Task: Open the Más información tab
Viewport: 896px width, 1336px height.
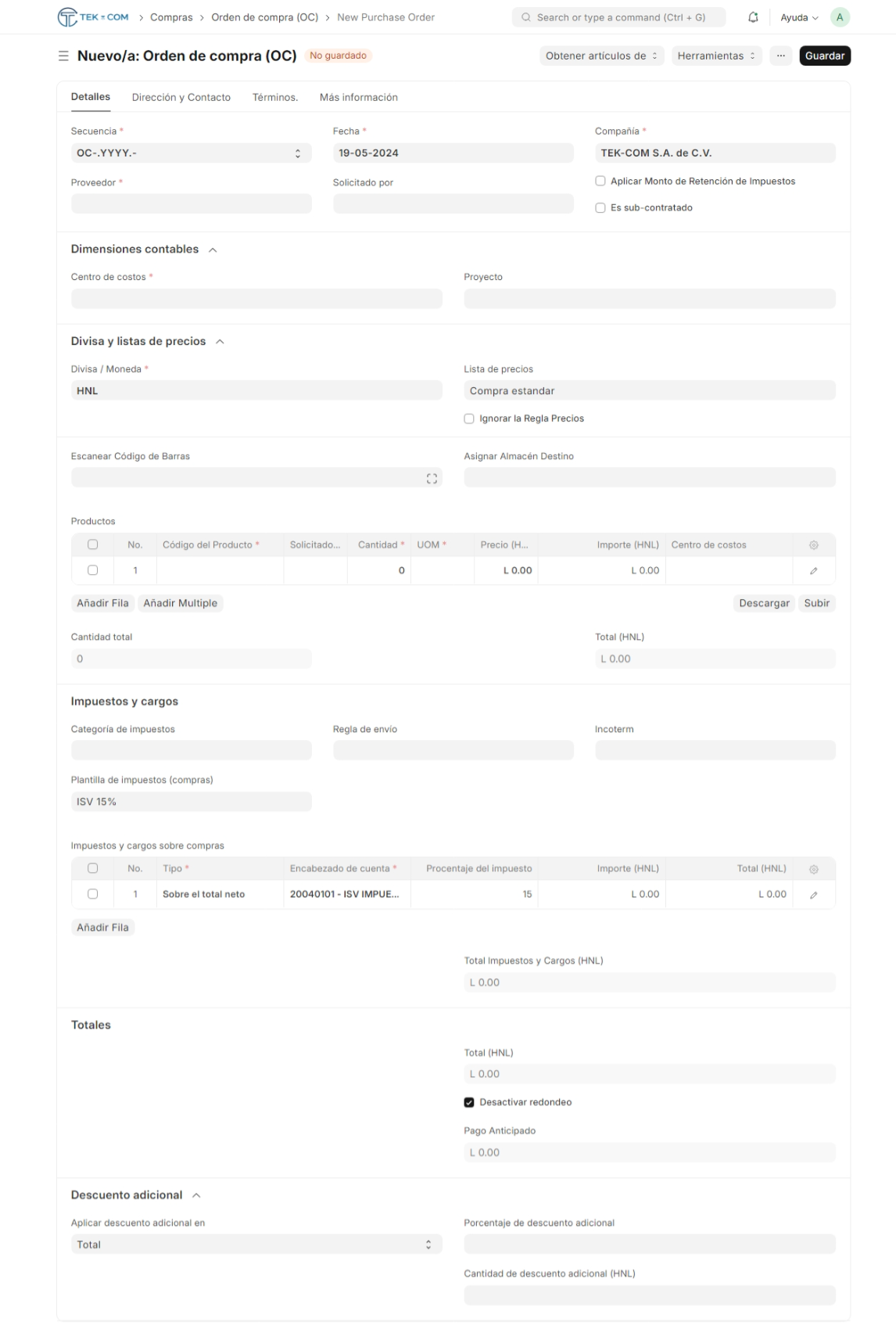Action: click(358, 98)
